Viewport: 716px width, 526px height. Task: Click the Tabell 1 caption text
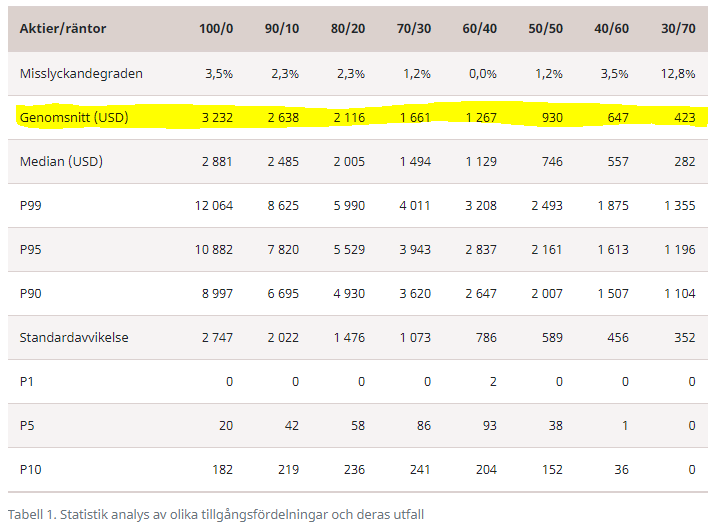(x=216, y=514)
